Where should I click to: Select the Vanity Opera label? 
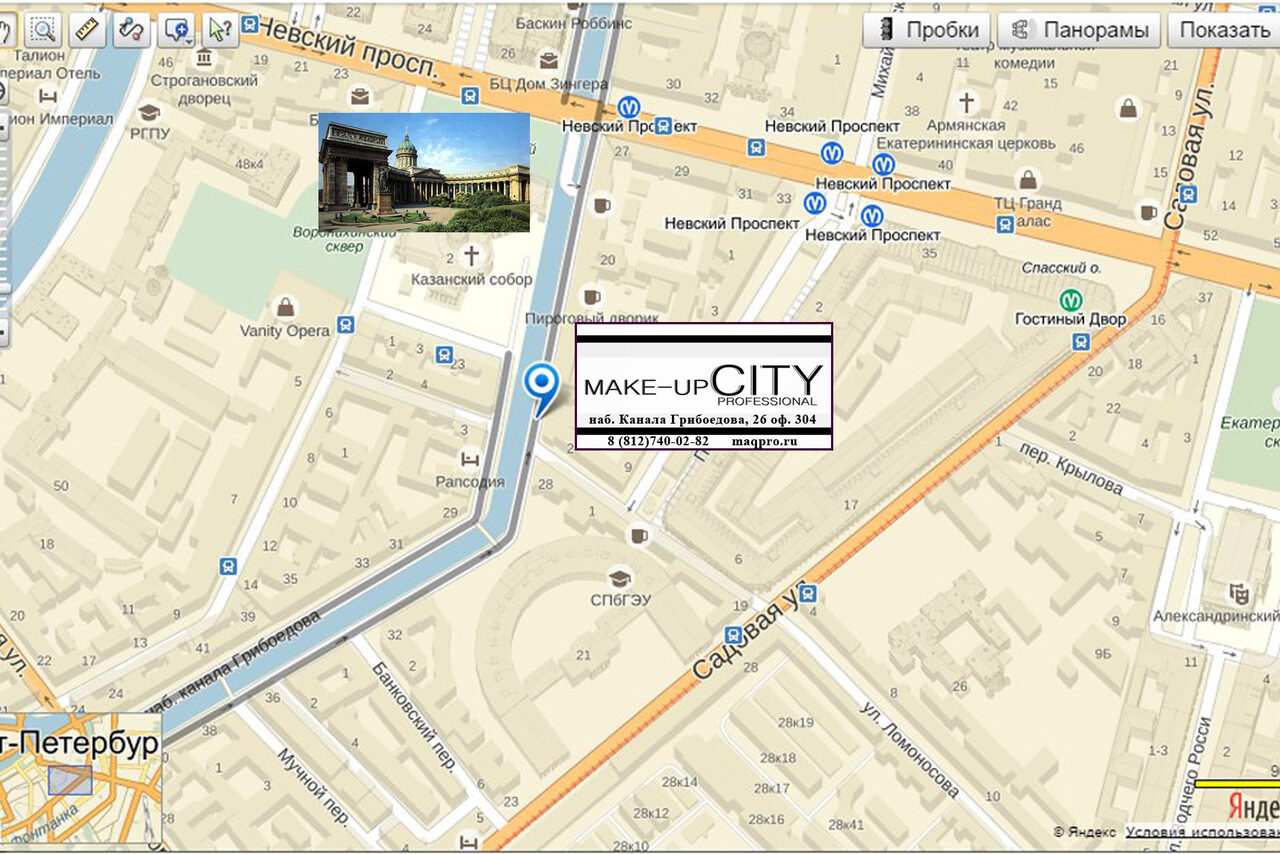[285, 330]
